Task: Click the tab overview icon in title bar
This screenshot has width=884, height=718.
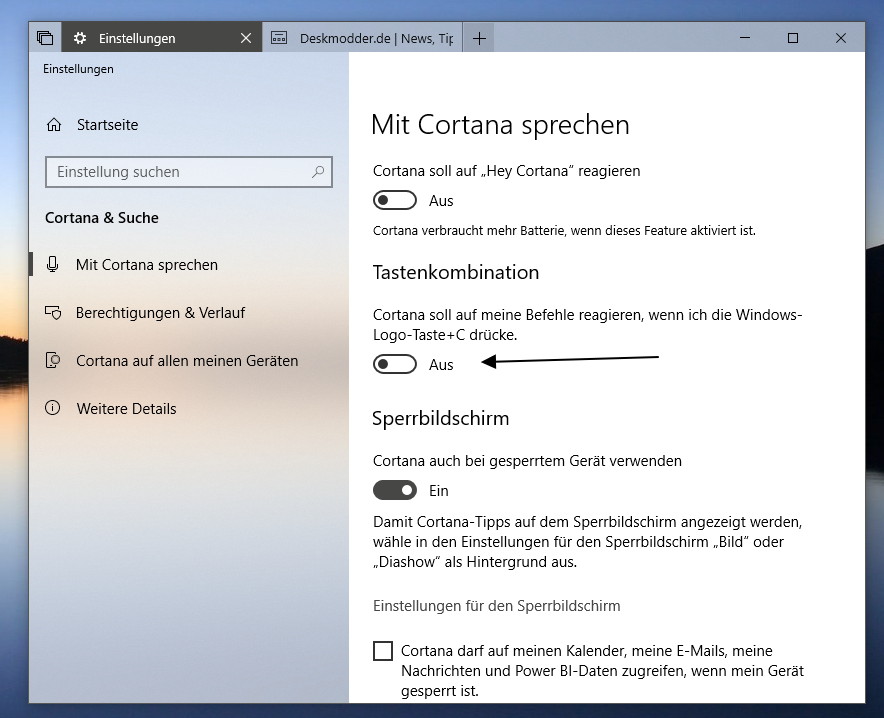Action: (45, 38)
